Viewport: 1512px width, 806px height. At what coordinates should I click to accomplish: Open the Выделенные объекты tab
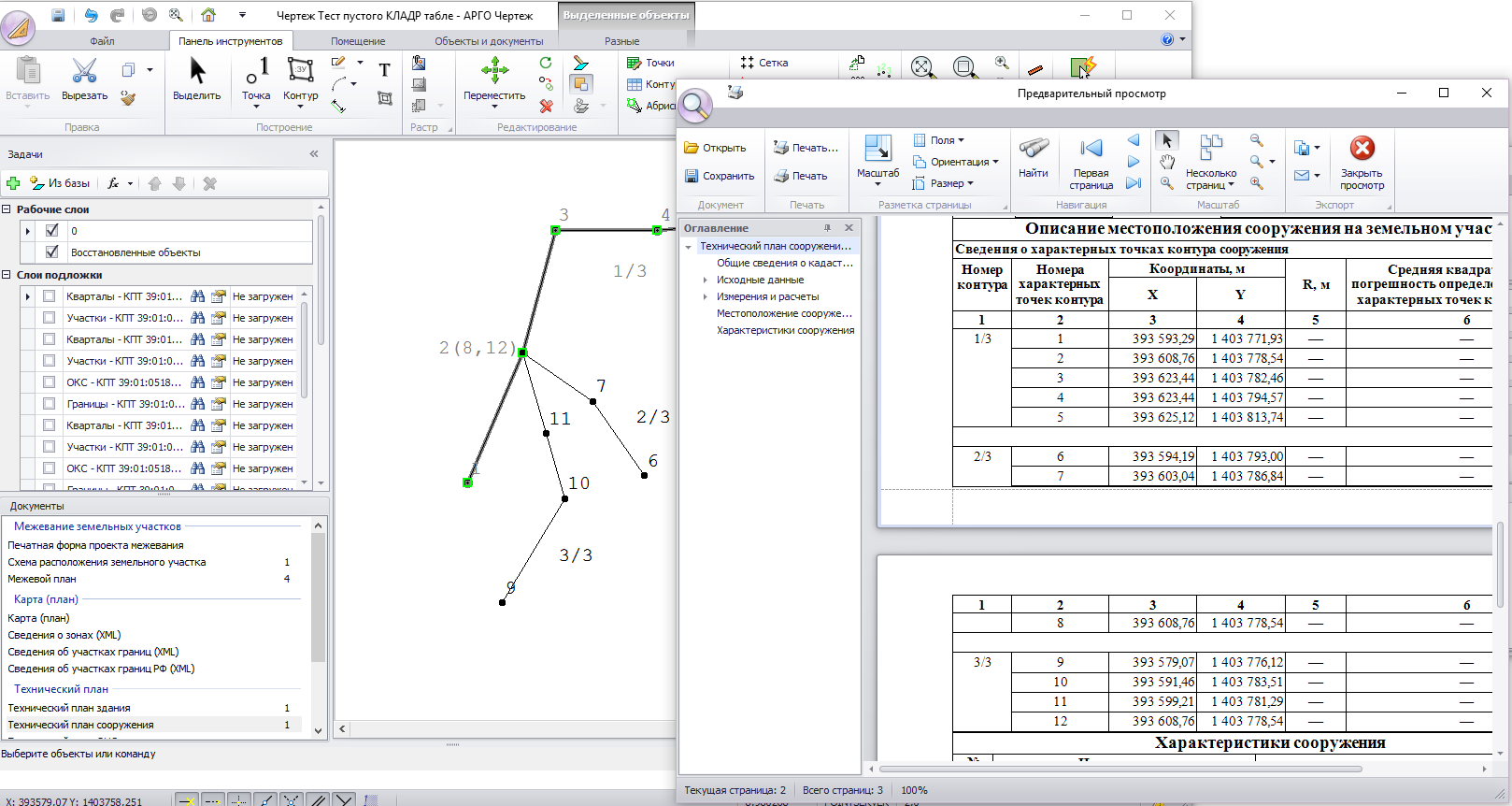coord(626,15)
